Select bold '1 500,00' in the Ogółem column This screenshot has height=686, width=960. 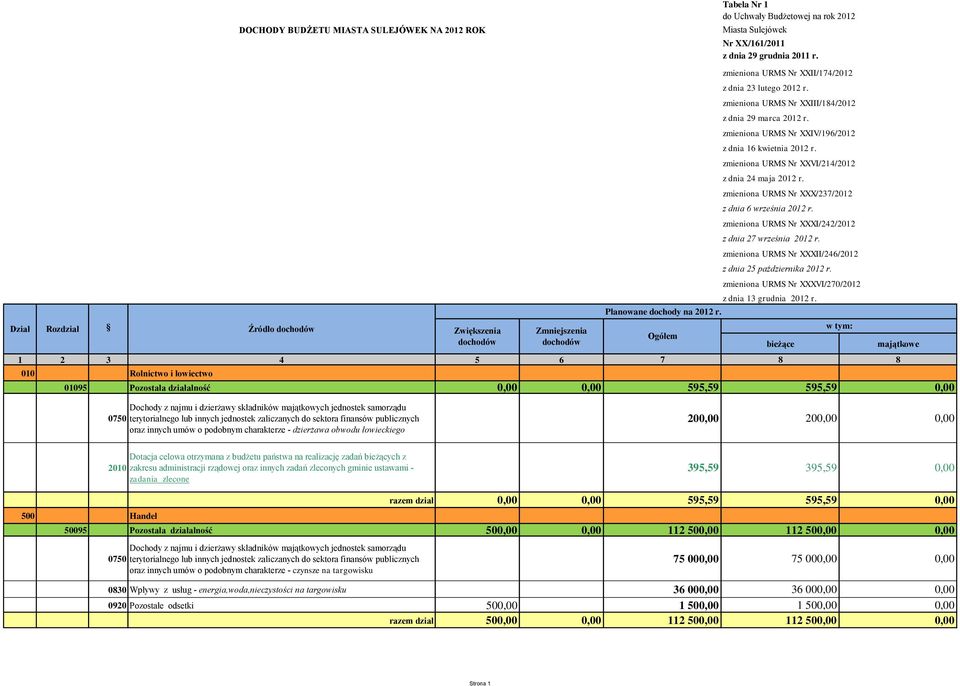pos(699,605)
